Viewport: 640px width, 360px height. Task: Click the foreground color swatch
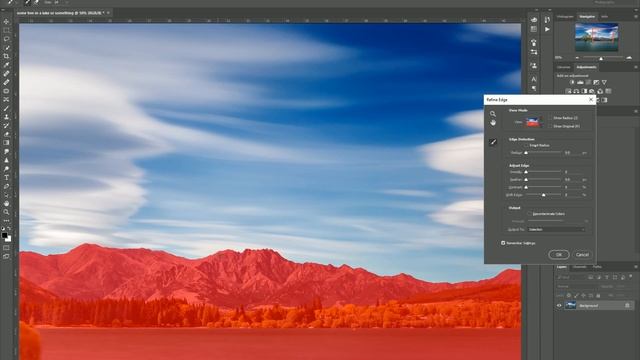tap(4, 236)
